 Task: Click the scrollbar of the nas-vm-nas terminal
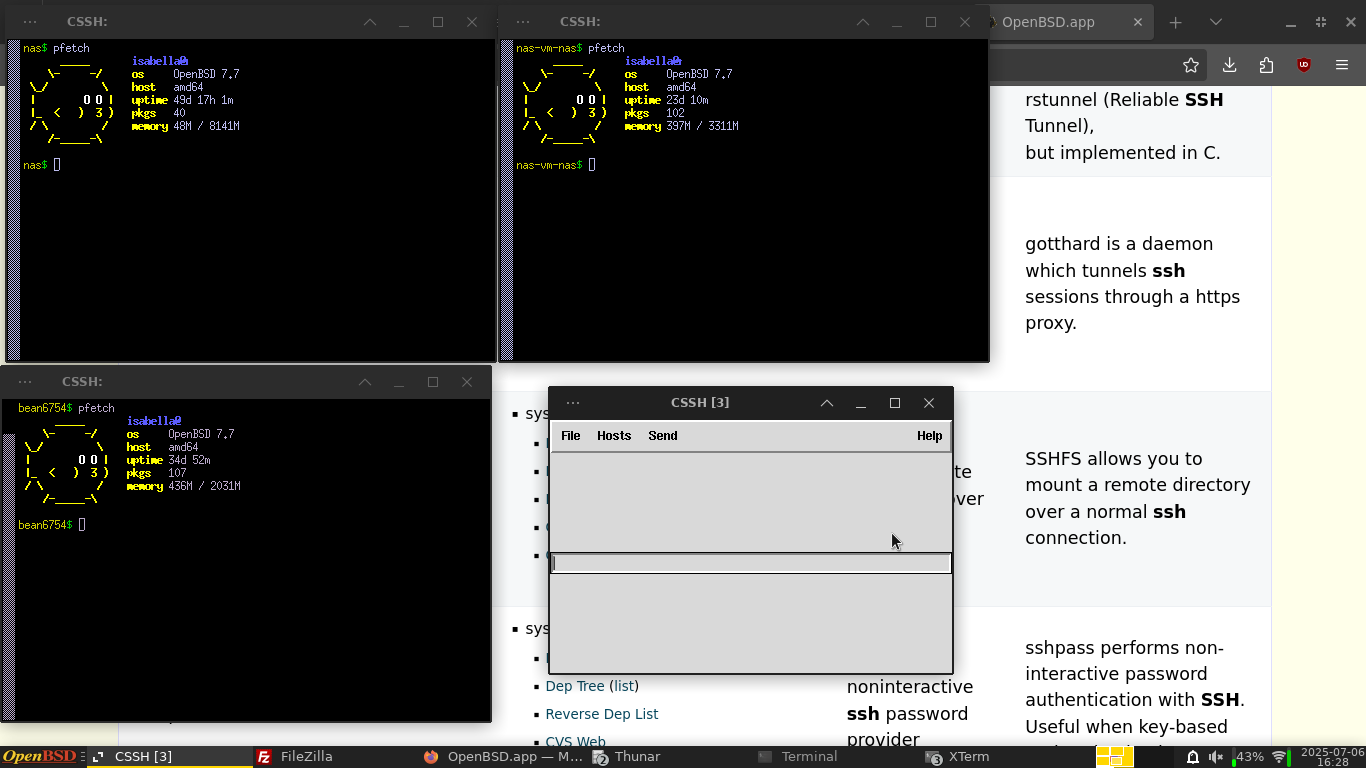tap(507, 200)
